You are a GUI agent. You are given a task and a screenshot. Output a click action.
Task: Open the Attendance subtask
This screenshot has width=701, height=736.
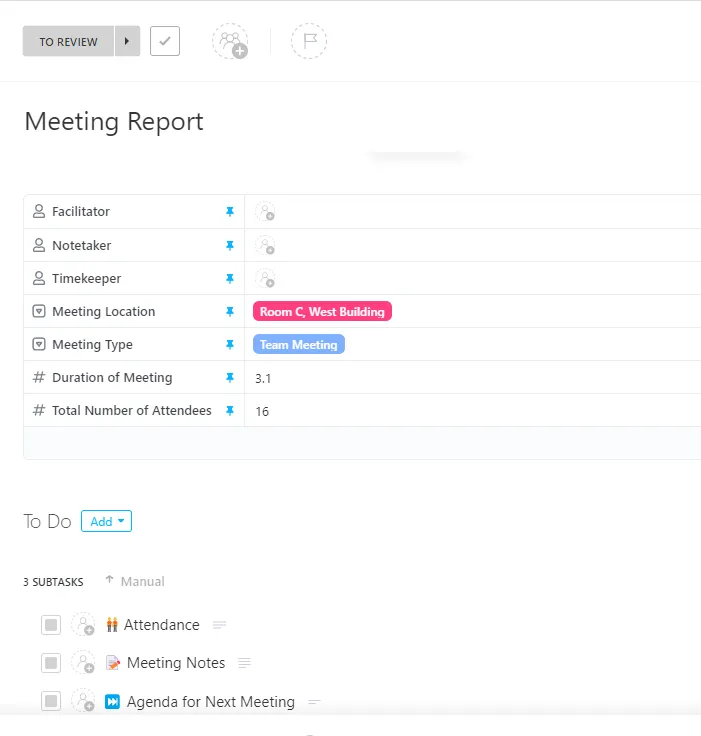(x=162, y=625)
